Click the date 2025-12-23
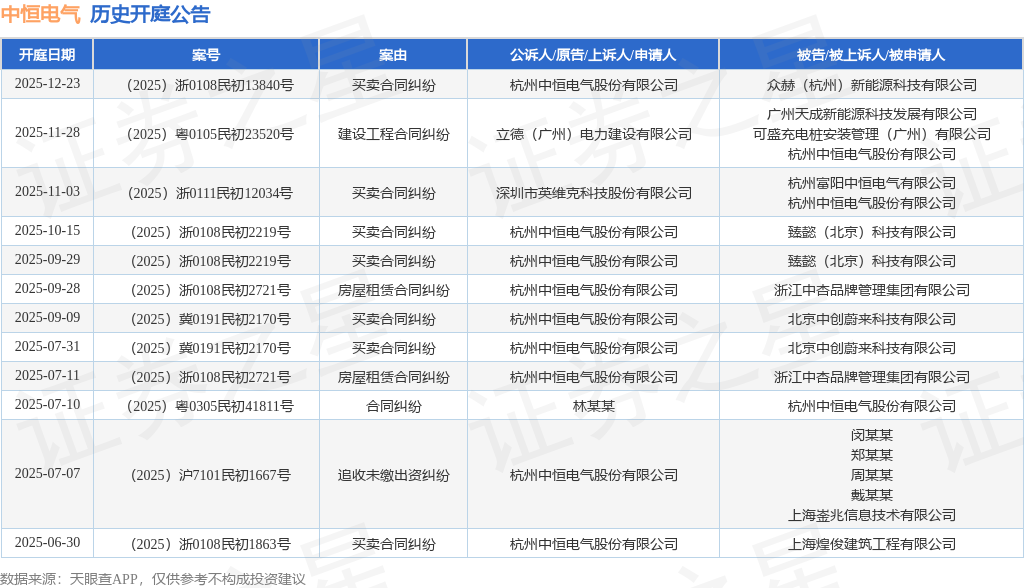 point(47,84)
